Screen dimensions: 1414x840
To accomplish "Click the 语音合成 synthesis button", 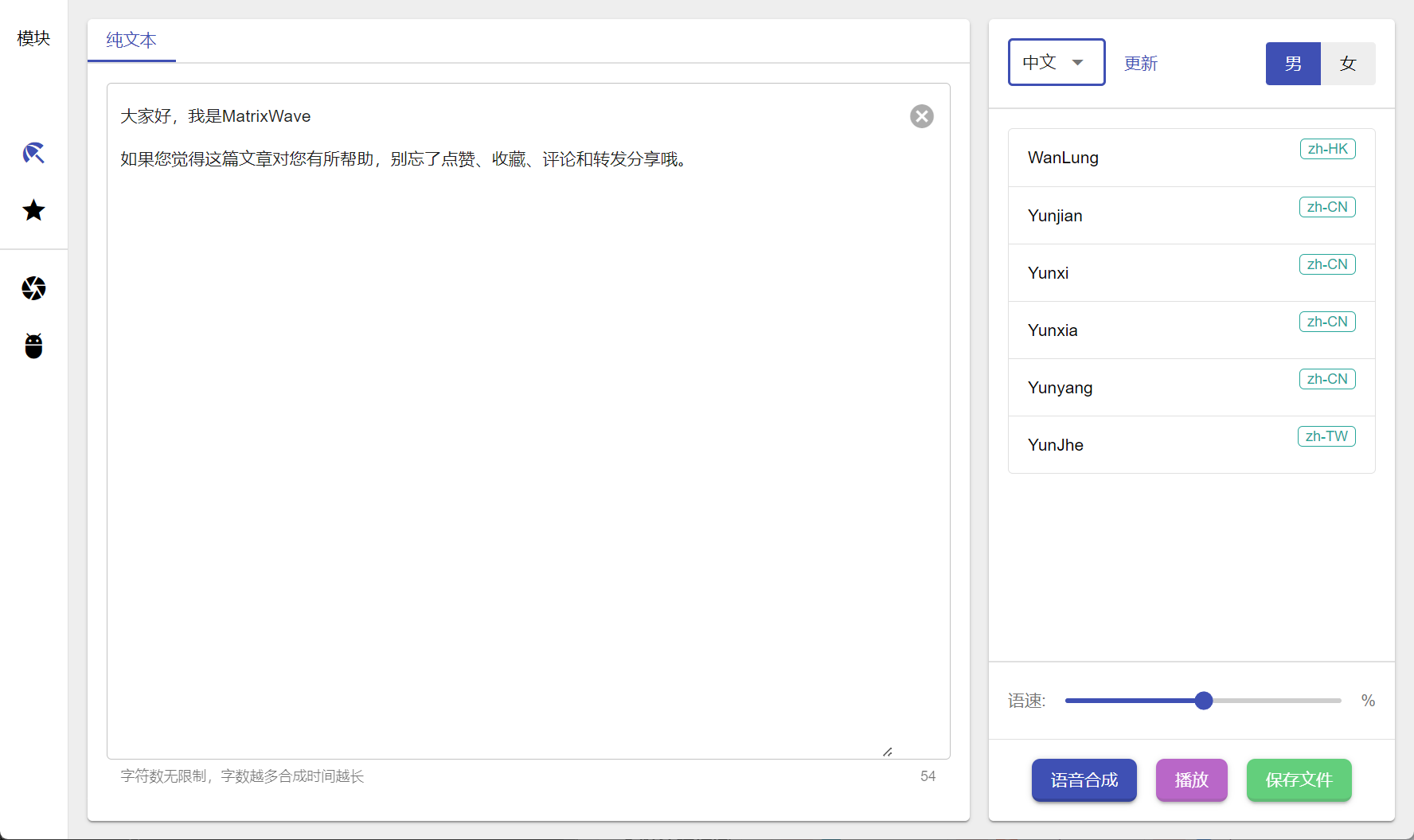I will coord(1084,780).
